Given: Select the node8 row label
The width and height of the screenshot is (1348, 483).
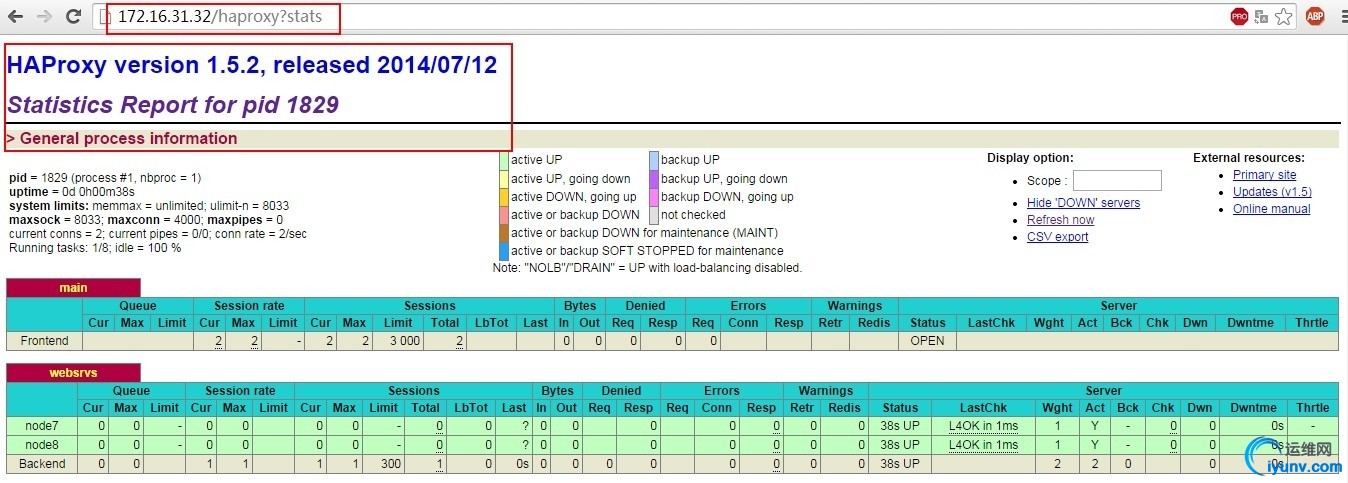Looking at the screenshot, I should pos(42,445).
